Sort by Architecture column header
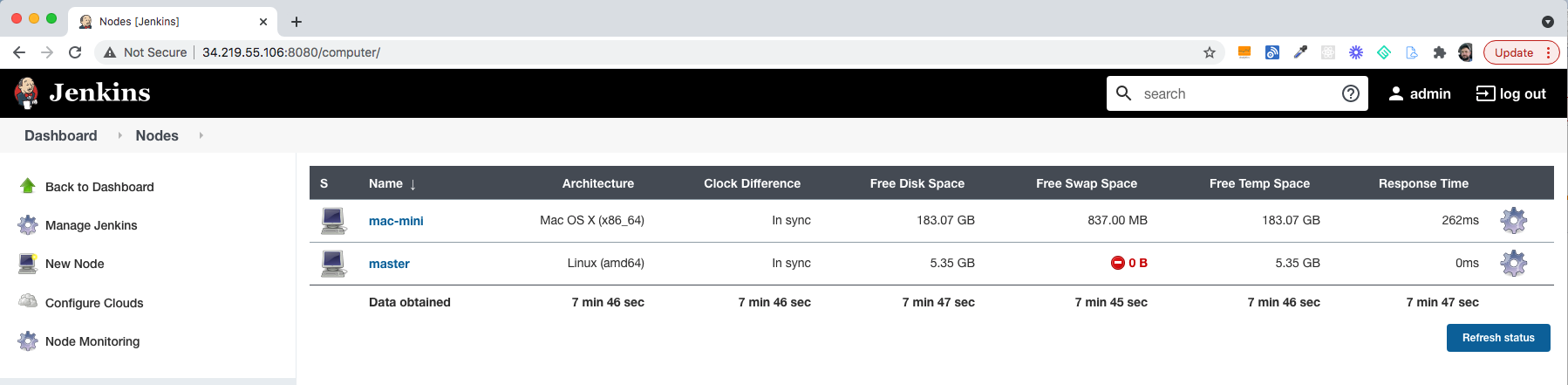This screenshot has width=1568, height=385. point(598,183)
